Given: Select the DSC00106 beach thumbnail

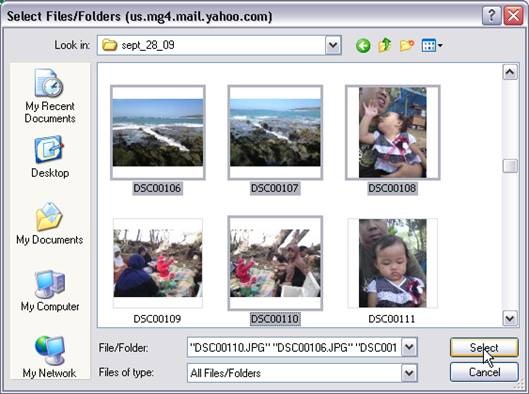Looking at the screenshot, I should coord(158,132).
